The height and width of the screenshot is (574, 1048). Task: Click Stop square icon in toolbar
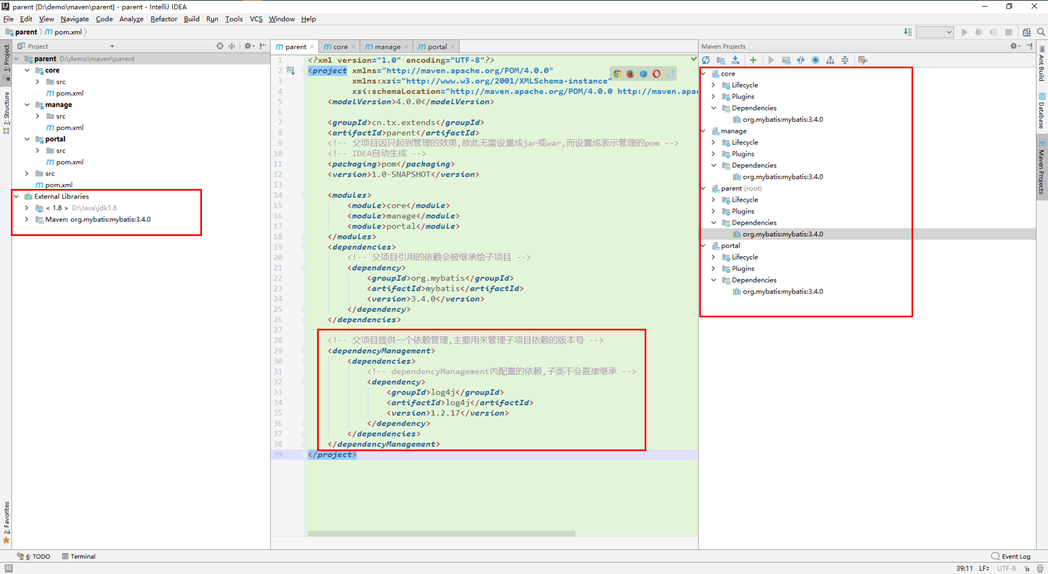1009,32
